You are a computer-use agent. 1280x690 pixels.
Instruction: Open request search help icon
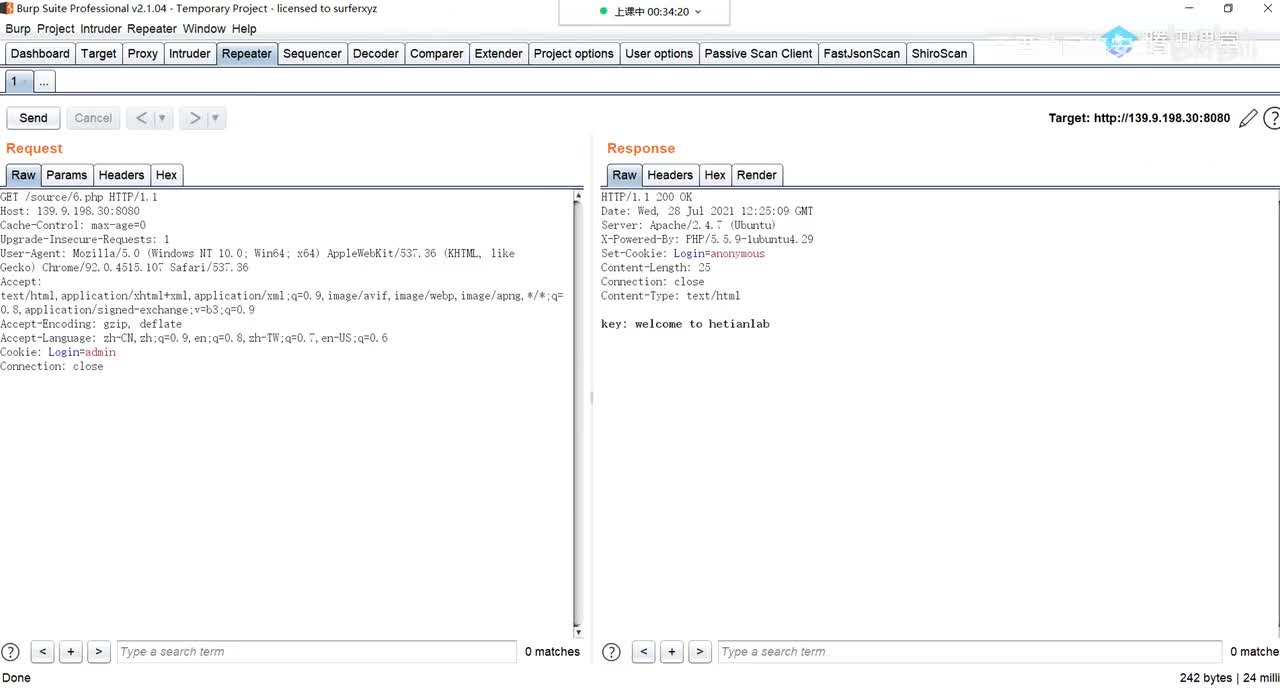(x=10, y=652)
